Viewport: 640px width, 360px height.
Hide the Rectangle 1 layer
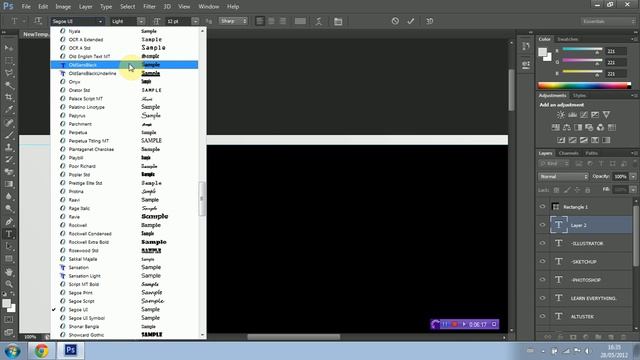click(x=542, y=207)
